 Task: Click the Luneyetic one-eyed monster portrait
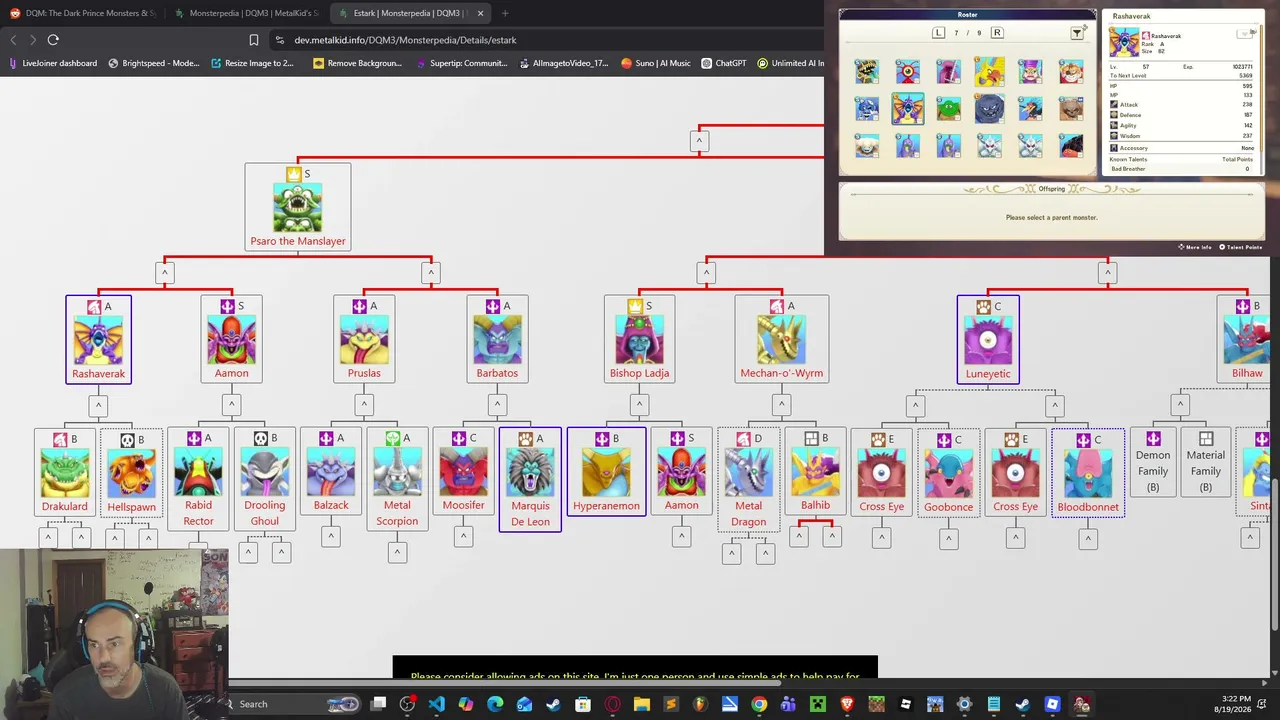[x=988, y=340]
